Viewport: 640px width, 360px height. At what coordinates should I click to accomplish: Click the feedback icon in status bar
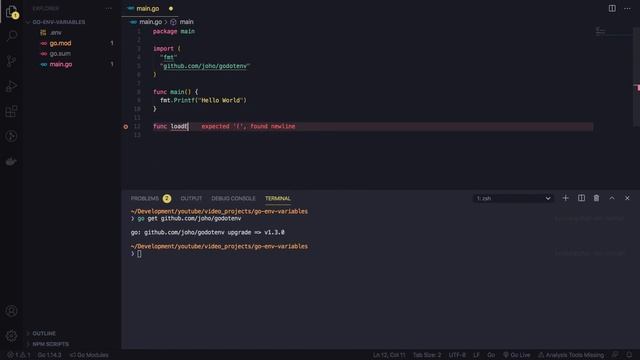(x=615, y=355)
